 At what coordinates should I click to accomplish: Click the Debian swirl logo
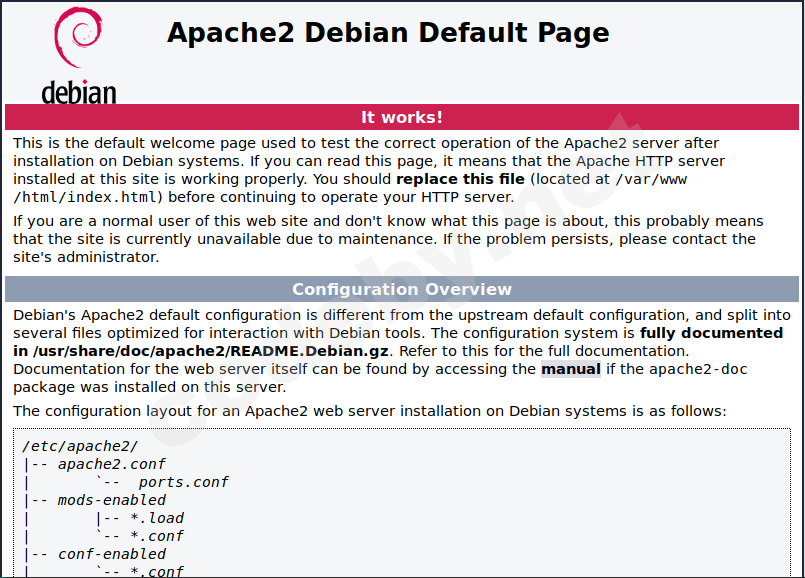(x=78, y=37)
